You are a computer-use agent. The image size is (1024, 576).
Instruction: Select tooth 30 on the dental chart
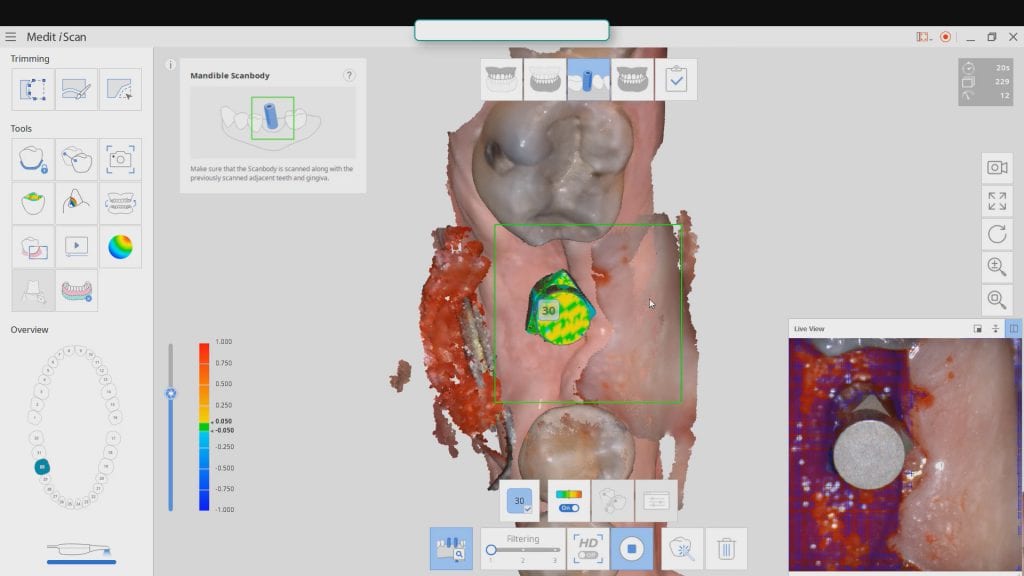(x=42, y=466)
